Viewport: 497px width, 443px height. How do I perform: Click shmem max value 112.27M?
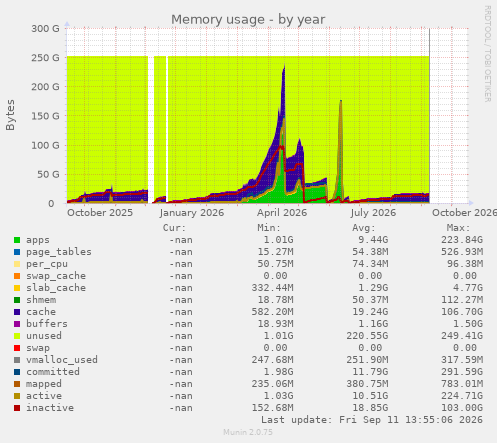pyautogui.click(x=462, y=300)
